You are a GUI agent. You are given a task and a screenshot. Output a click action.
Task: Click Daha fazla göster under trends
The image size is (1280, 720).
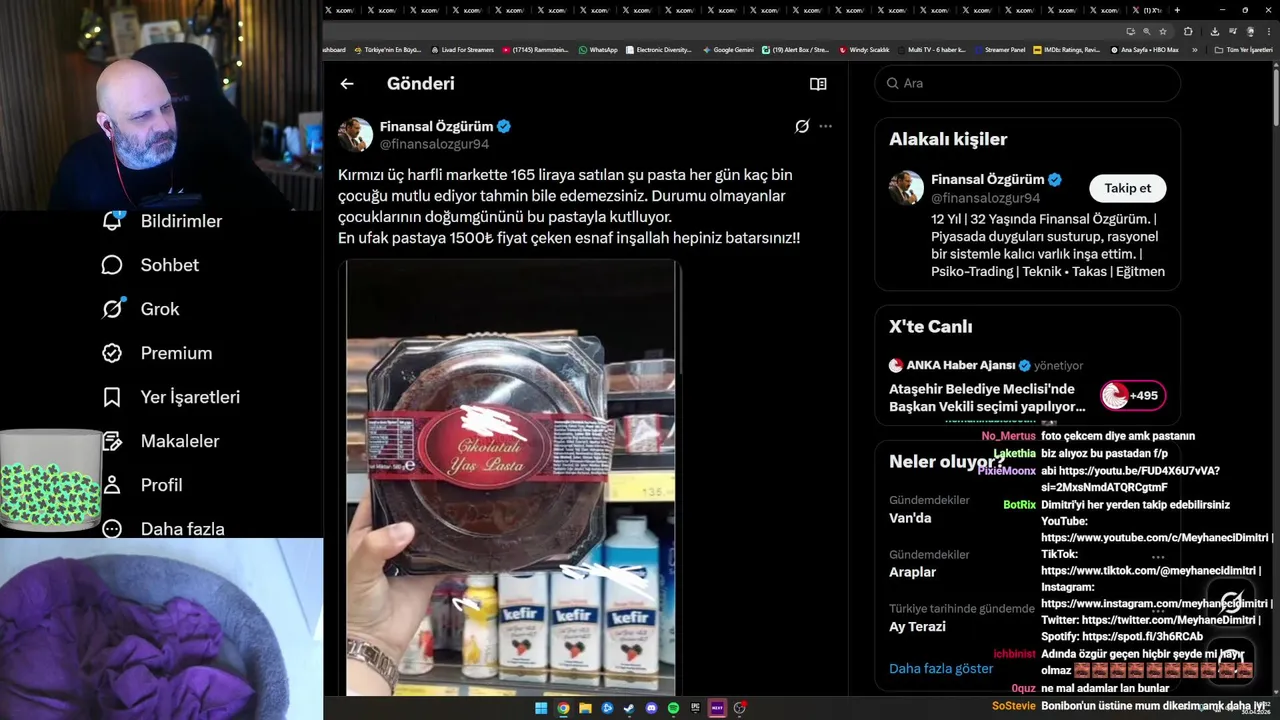tap(941, 668)
